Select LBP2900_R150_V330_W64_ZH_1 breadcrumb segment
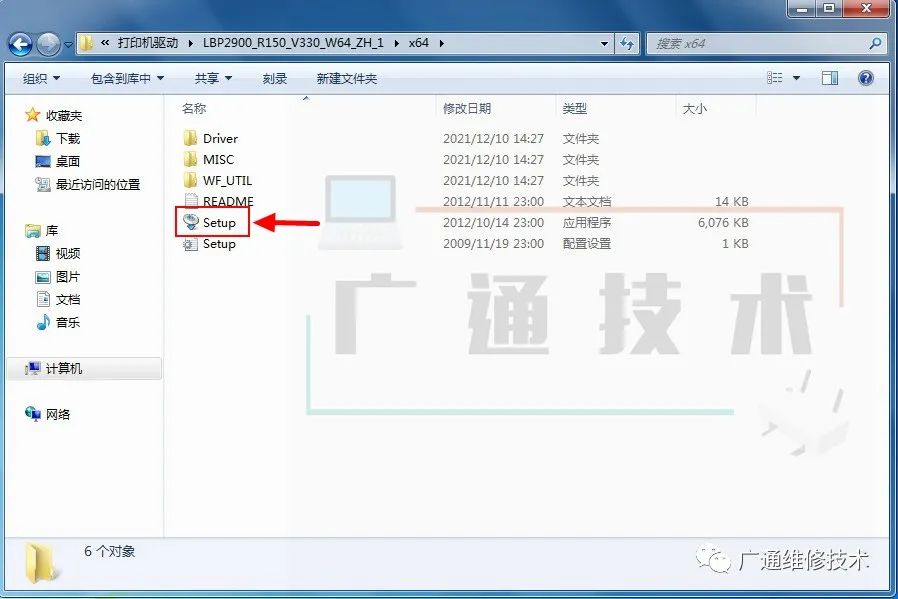The image size is (898, 599). 293,43
